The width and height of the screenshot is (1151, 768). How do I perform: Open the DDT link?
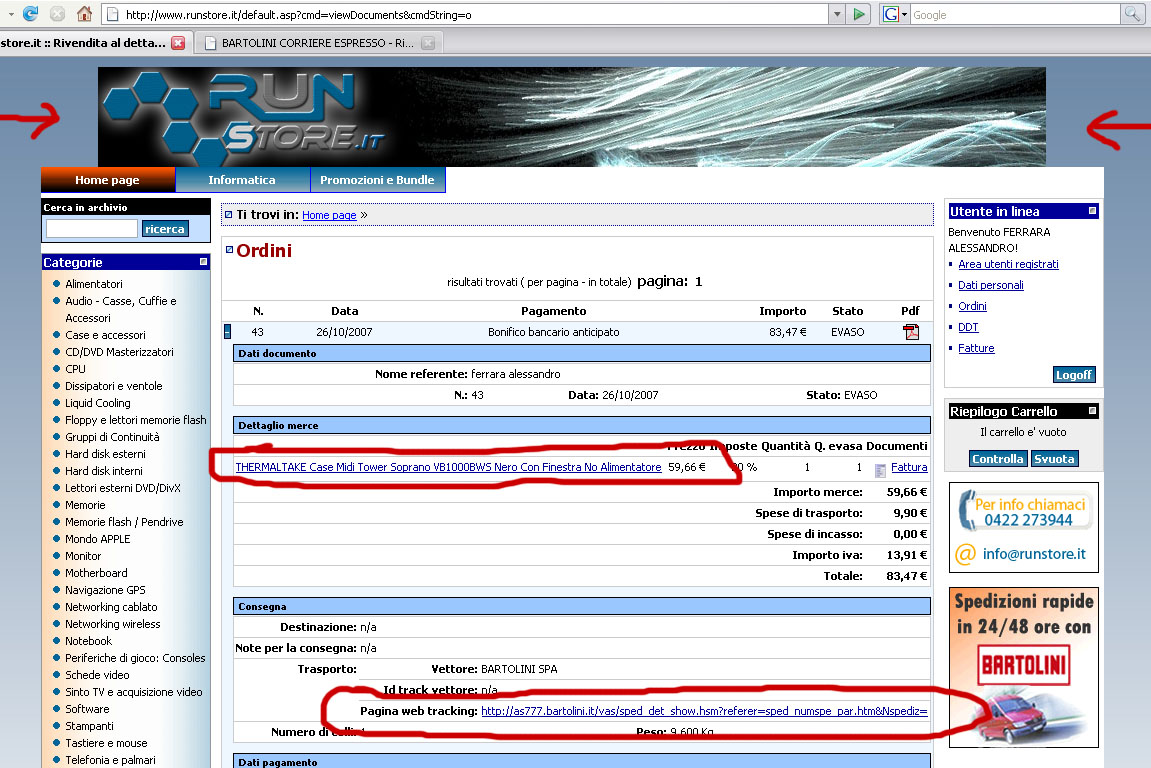point(967,327)
